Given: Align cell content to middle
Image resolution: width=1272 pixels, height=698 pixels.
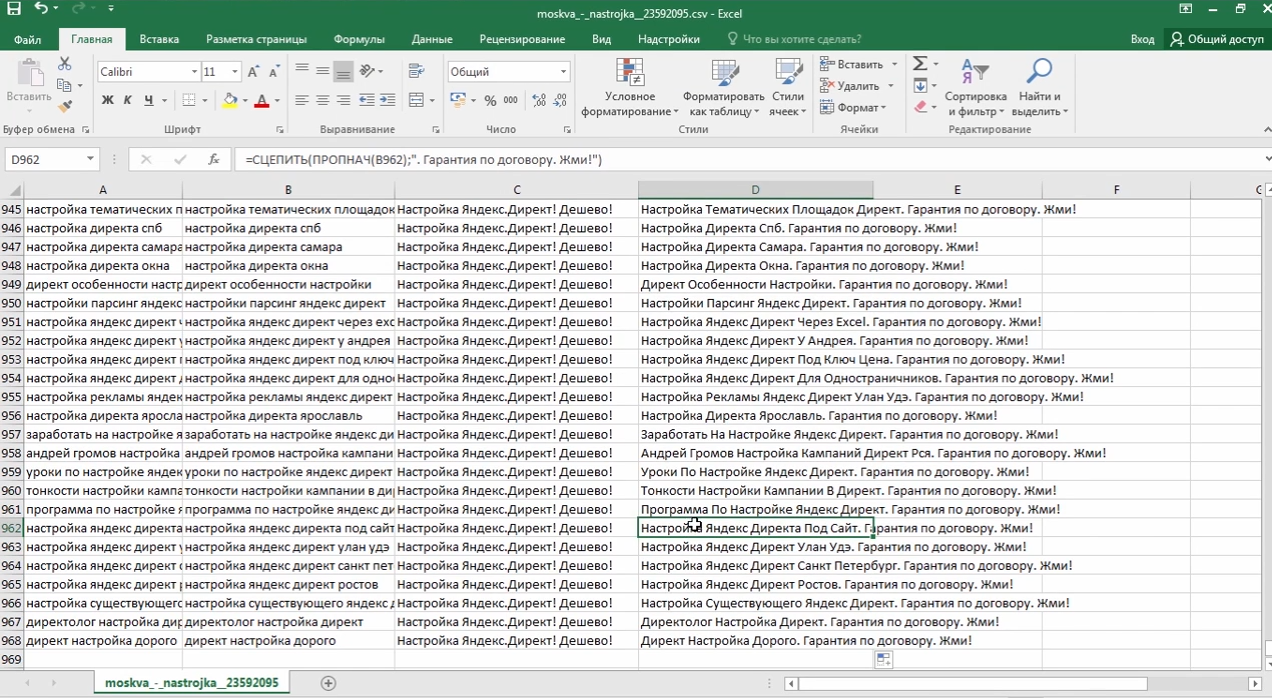Looking at the screenshot, I should pyautogui.click(x=323, y=72).
